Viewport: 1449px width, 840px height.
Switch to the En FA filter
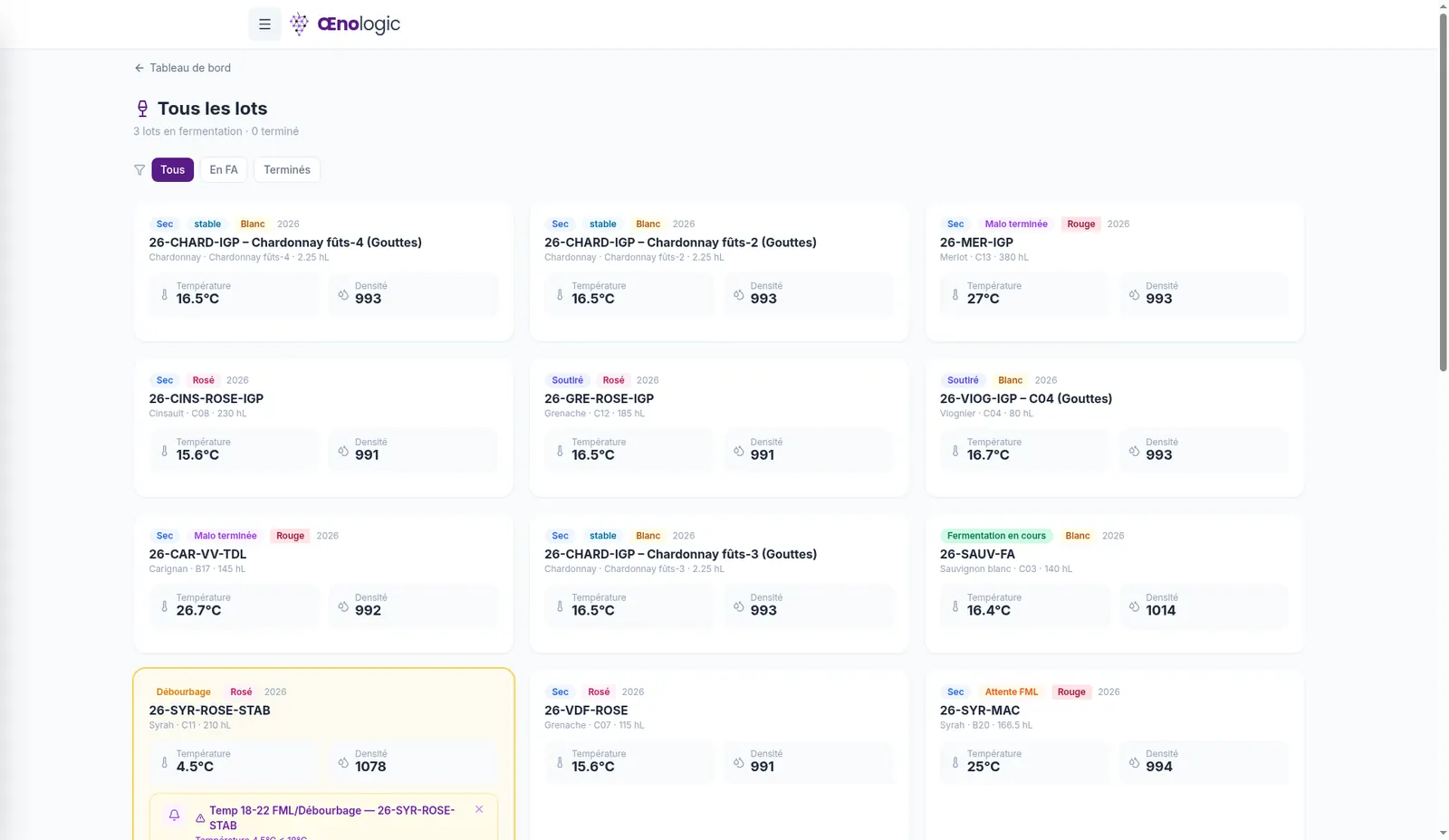[x=224, y=169]
